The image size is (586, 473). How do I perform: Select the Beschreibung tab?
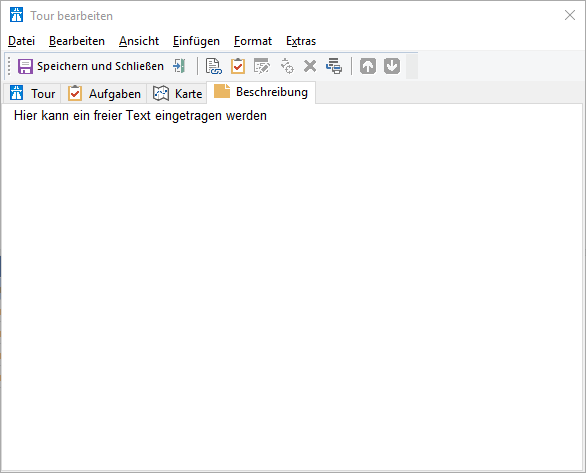261,92
